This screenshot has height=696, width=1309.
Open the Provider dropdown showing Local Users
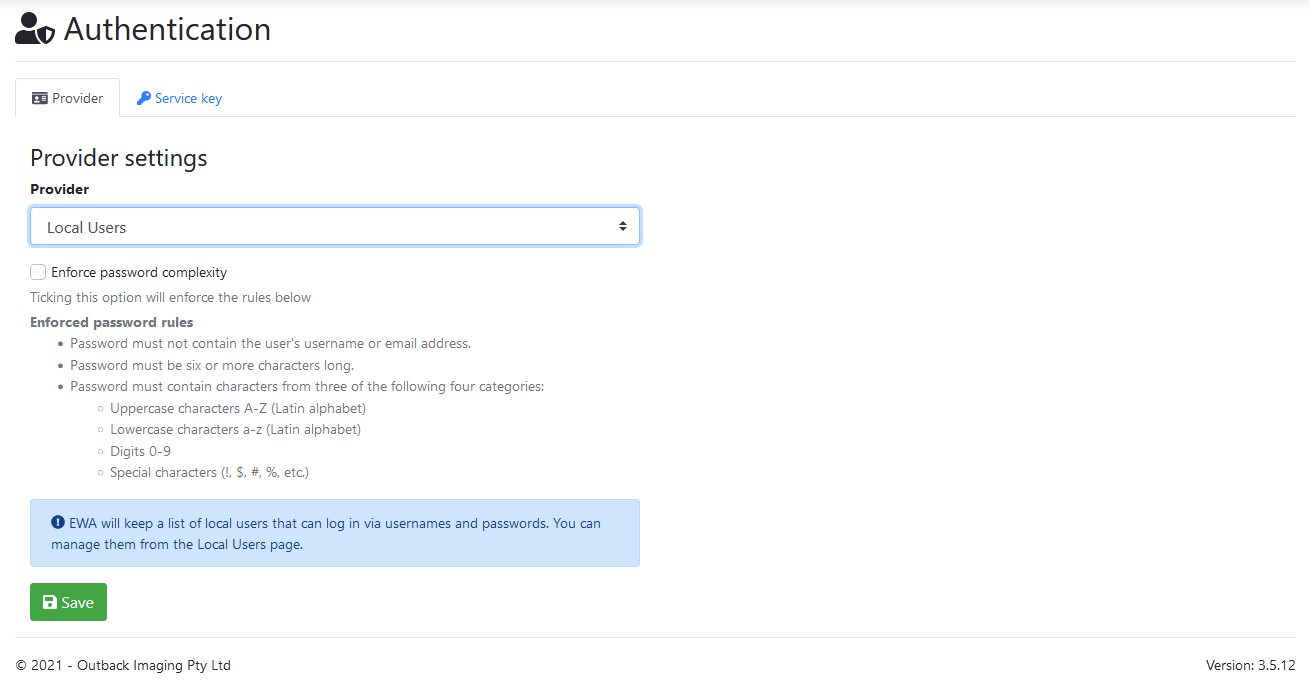320,227
